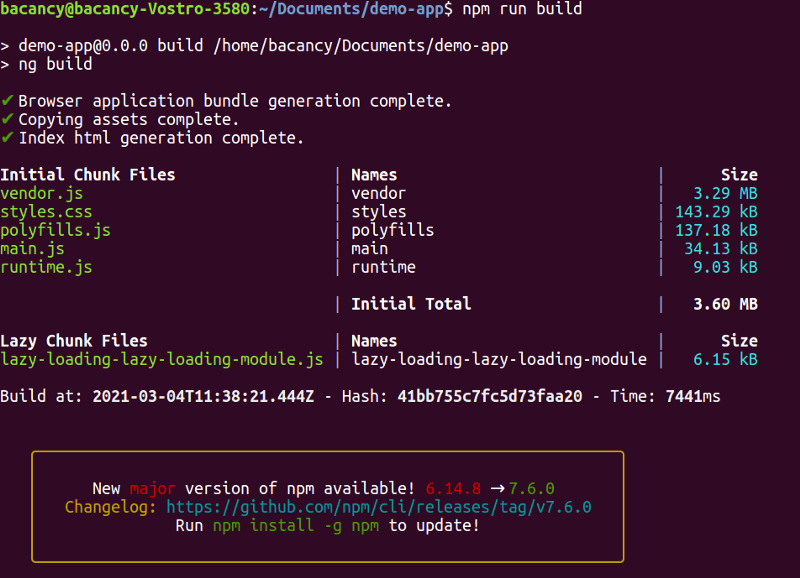Click the 'vendor' name in Names column
800x578 pixels.
tap(379, 193)
